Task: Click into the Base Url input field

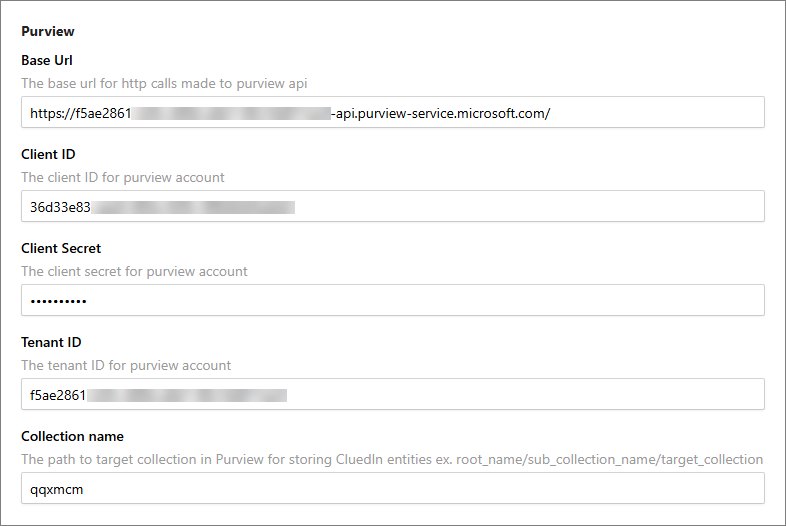Action: [650, 112]
